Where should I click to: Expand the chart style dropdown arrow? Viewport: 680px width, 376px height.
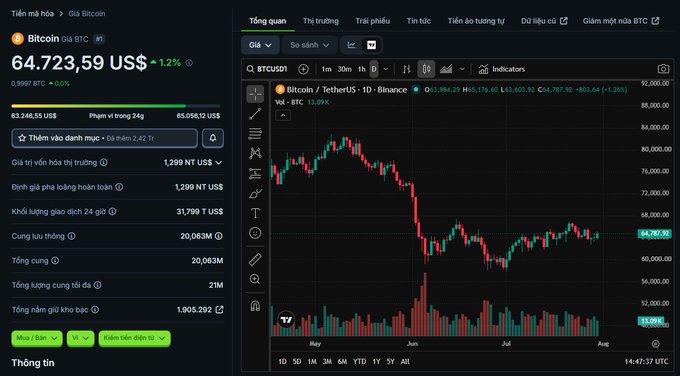click(x=462, y=69)
